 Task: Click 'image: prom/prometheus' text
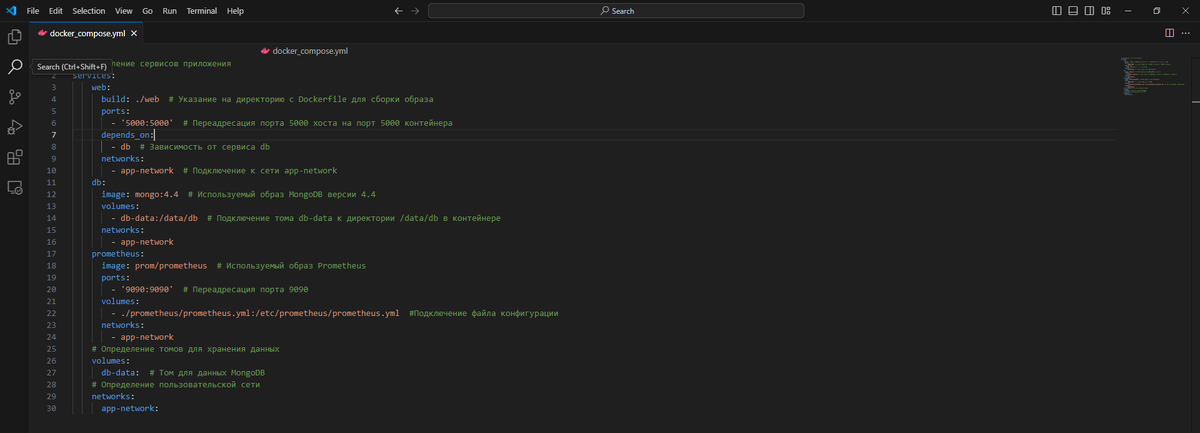pyautogui.click(x=154, y=266)
